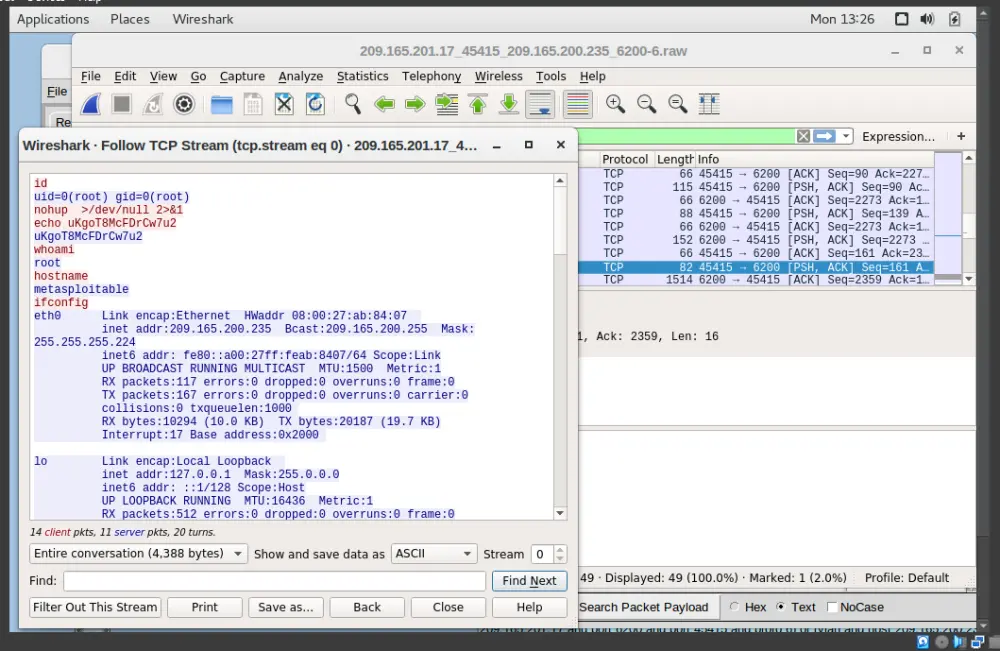Click the green display filter field

687,136
